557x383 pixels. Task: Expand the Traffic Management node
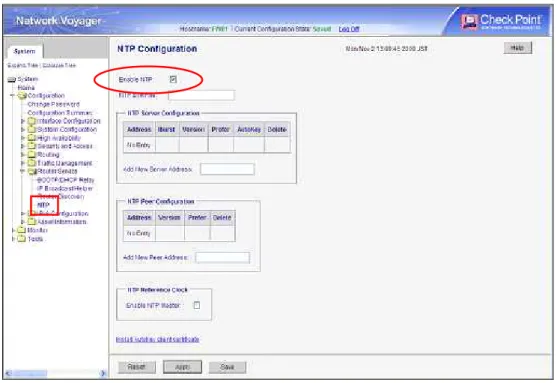point(23,163)
